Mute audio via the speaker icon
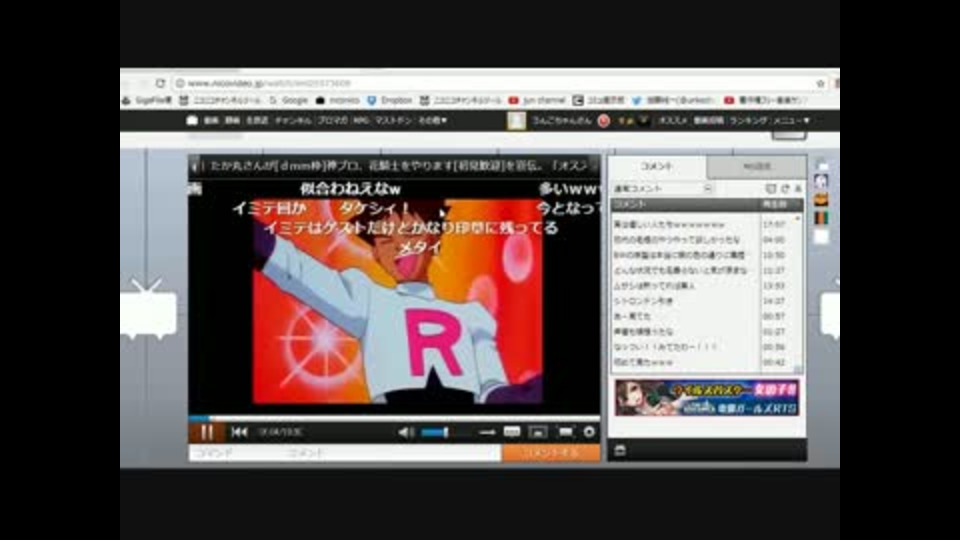This screenshot has width=960, height=540. 405,433
